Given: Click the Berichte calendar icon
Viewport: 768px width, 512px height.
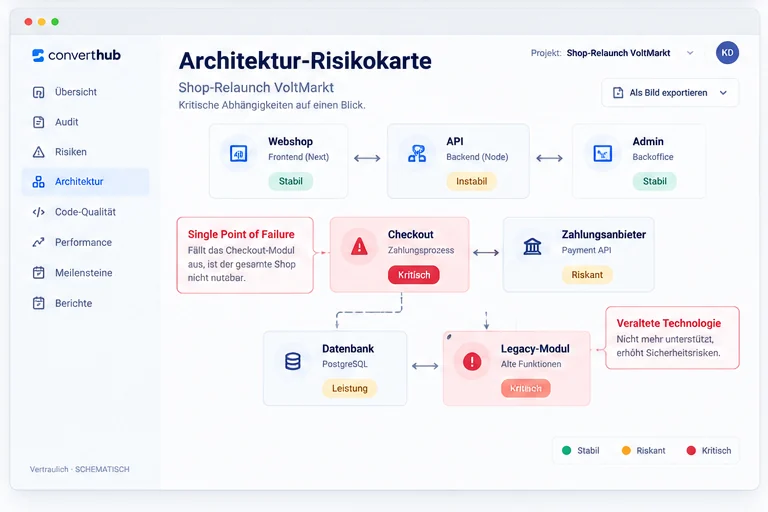Looking at the screenshot, I should 39,303.
